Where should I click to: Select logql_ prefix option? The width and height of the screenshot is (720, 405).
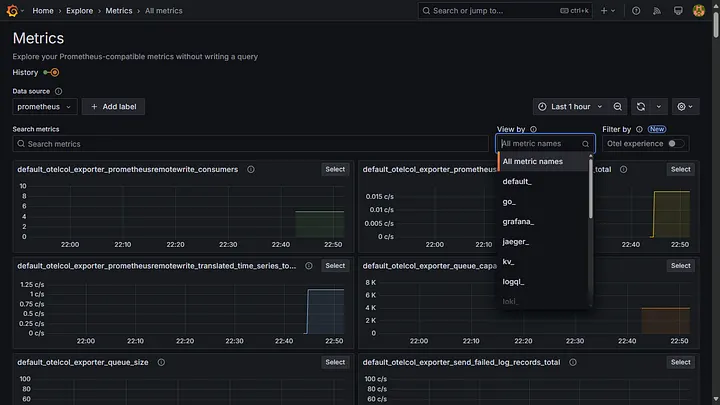(x=543, y=281)
